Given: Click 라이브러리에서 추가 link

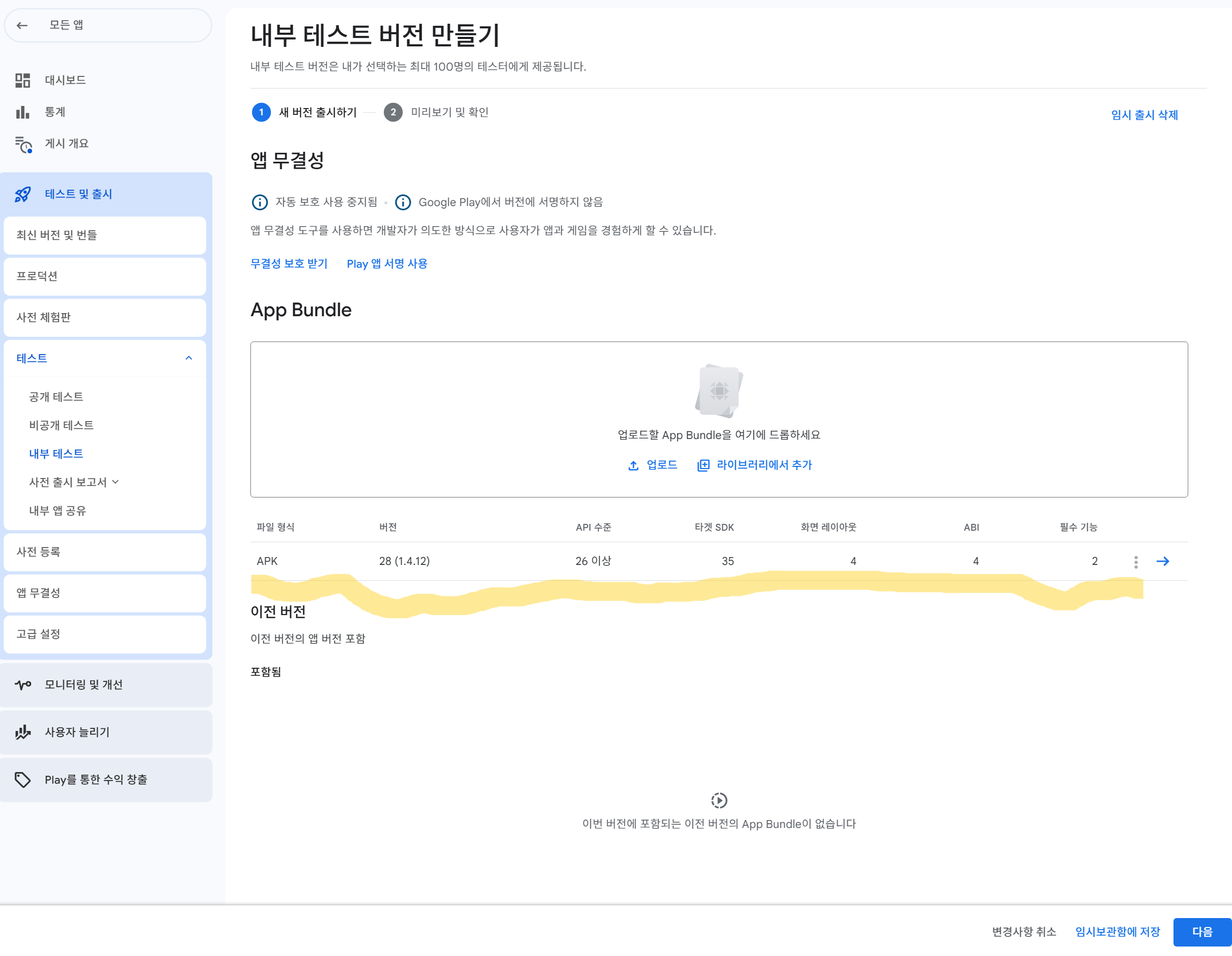Looking at the screenshot, I should click(x=755, y=465).
